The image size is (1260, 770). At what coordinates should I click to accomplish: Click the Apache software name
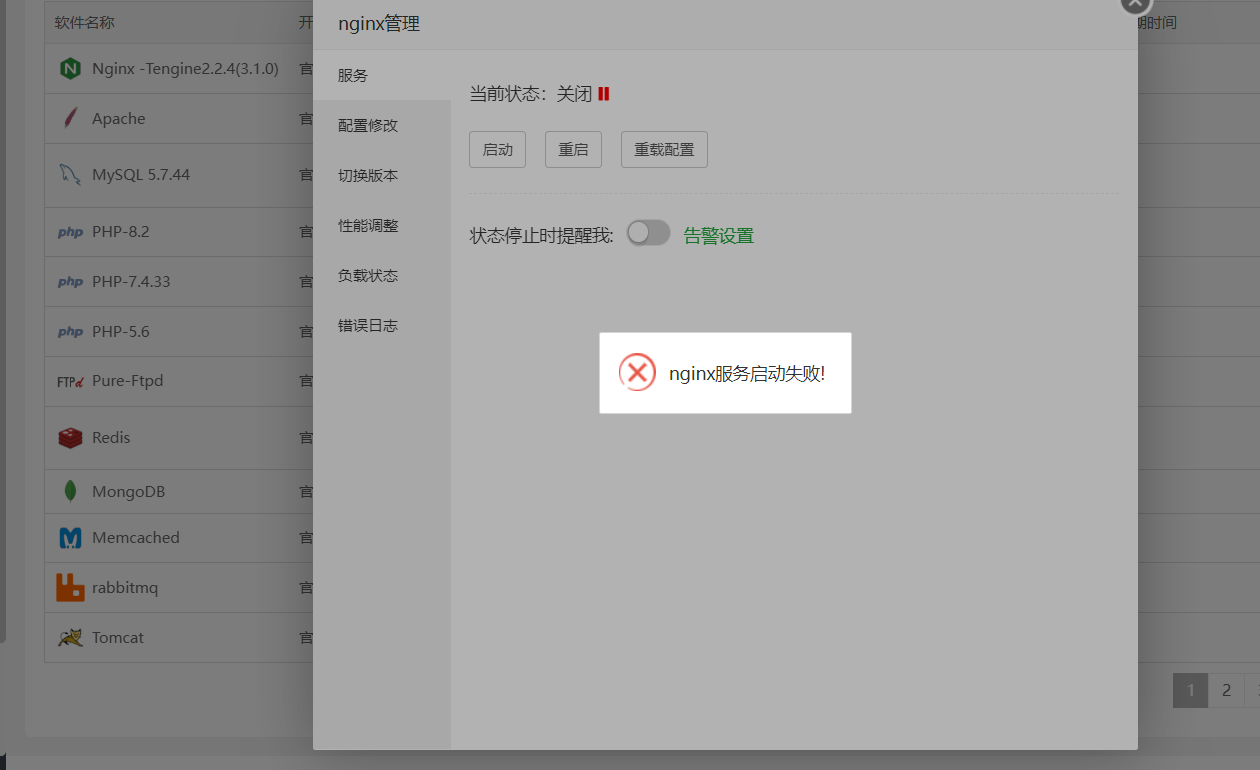point(119,118)
